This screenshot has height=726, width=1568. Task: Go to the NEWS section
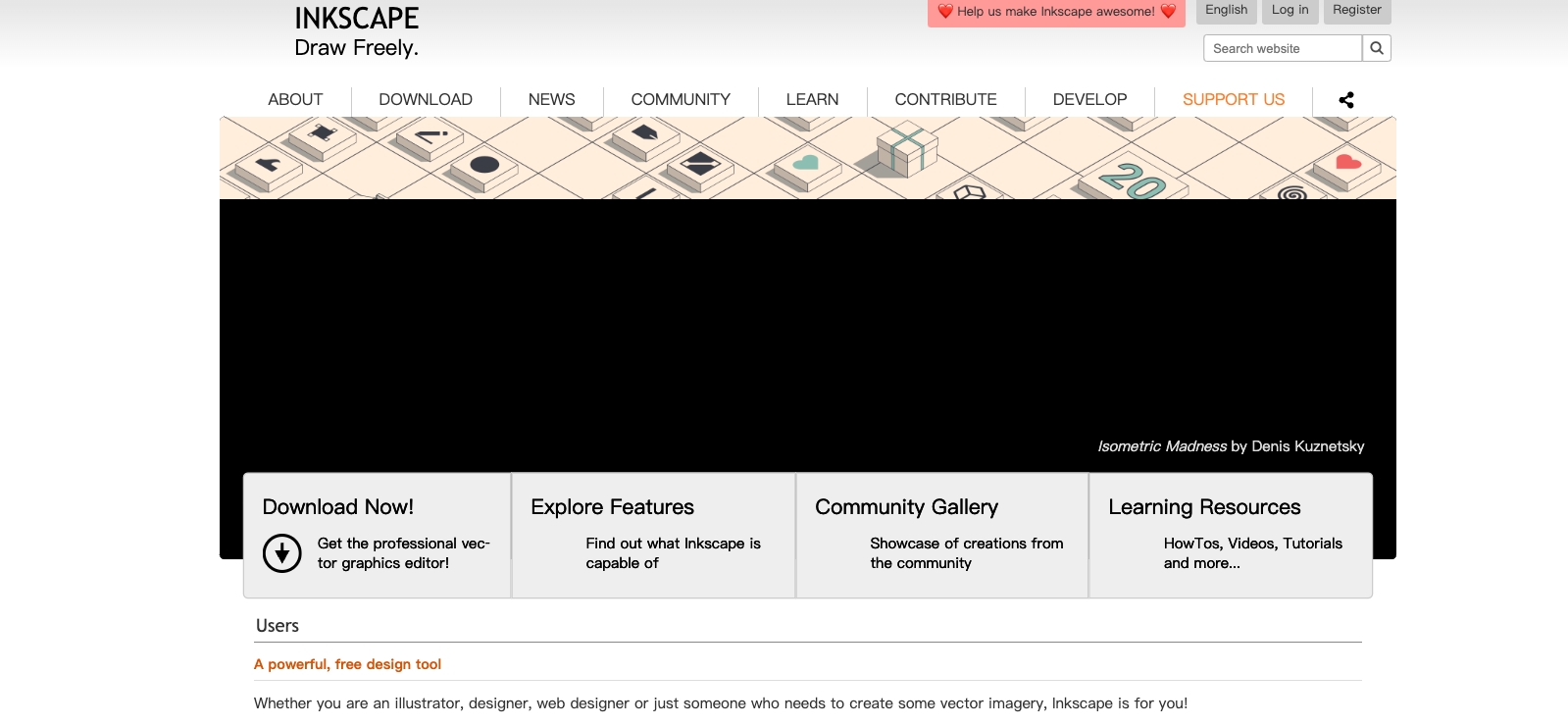click(x=552, y=100)
